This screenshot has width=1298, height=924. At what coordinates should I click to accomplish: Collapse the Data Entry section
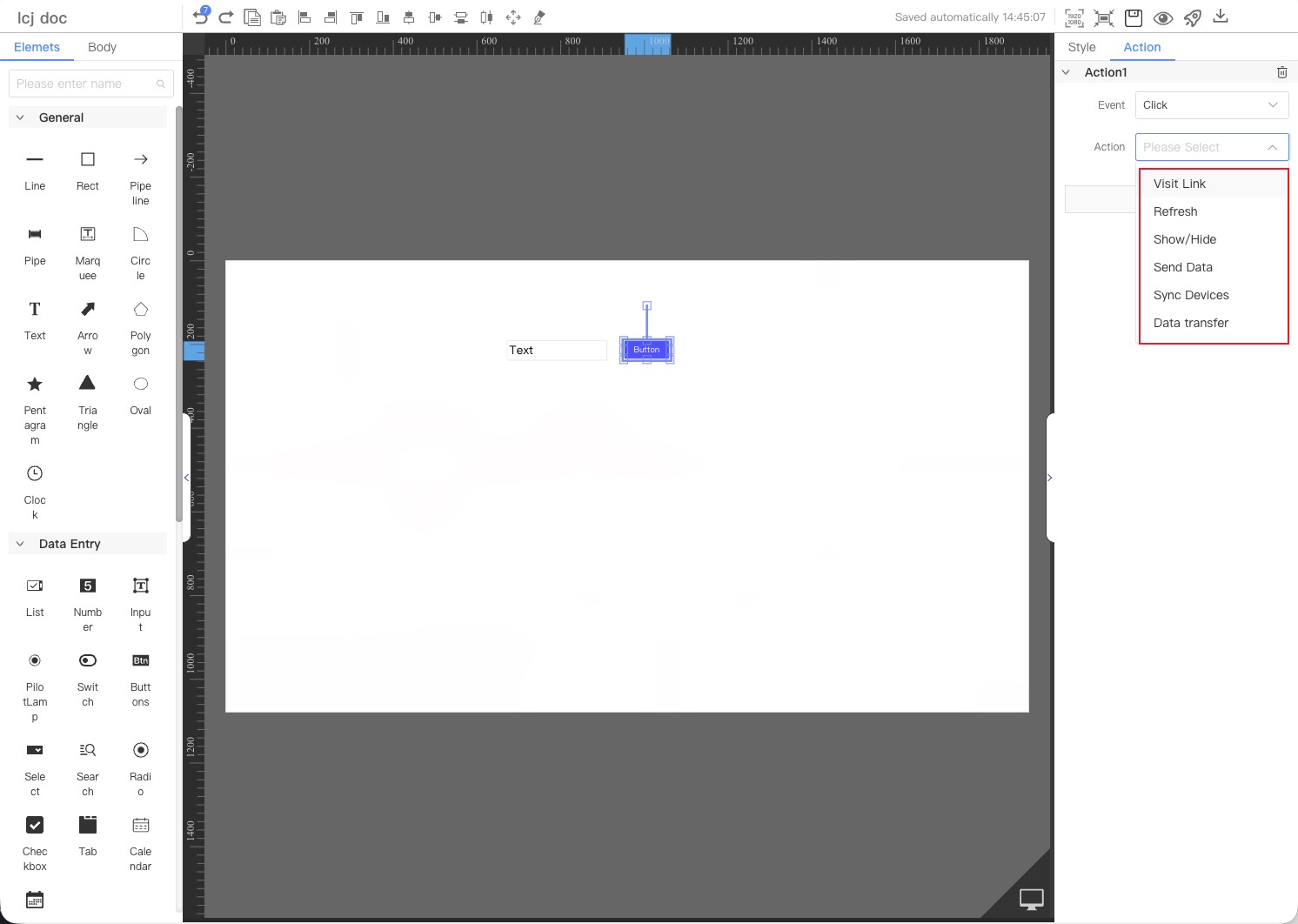pos(20,544)
